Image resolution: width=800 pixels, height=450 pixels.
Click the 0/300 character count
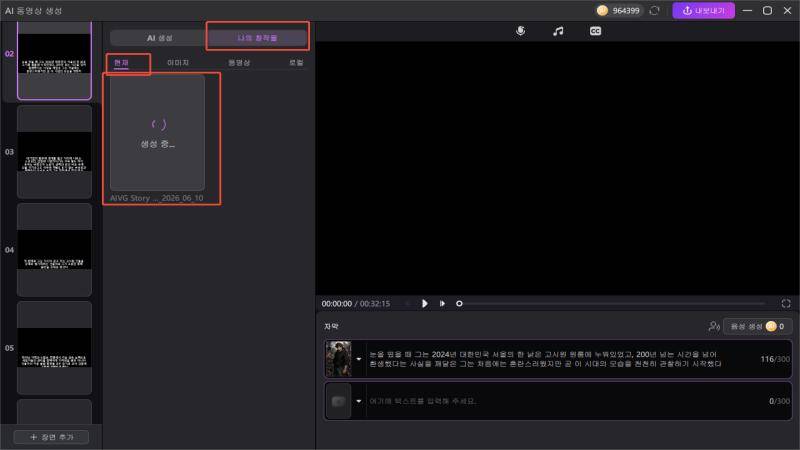(x=779, y=401)
